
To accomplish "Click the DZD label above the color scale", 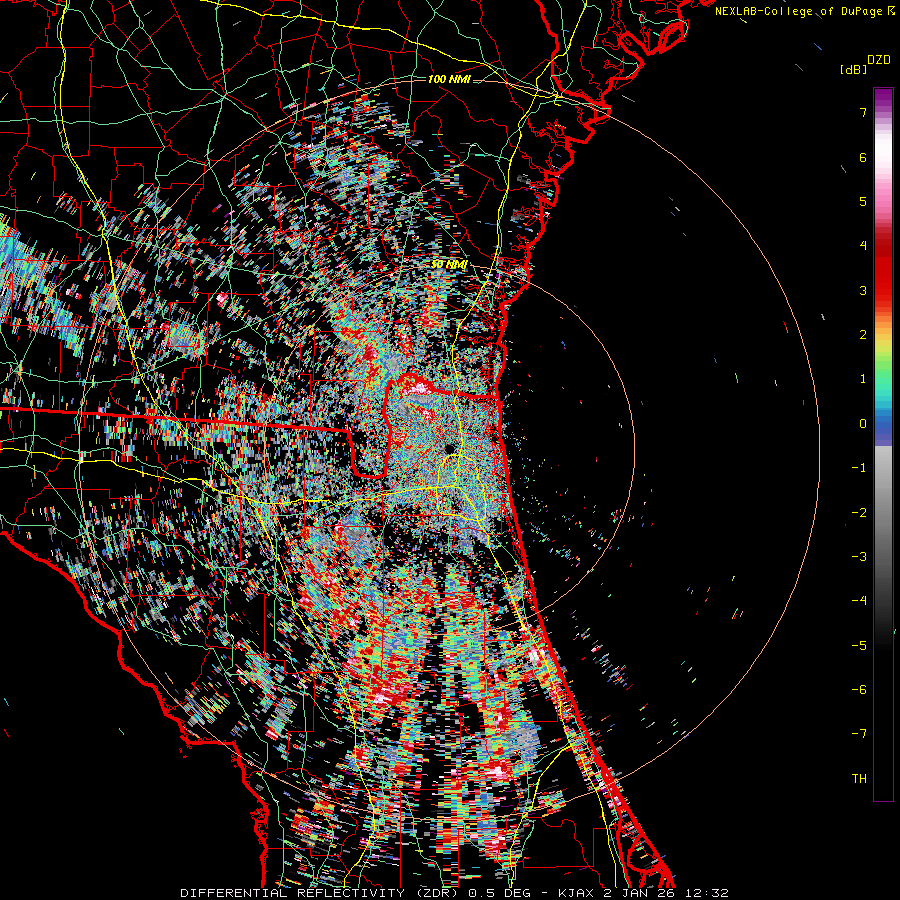I will [x=878, y=60].
